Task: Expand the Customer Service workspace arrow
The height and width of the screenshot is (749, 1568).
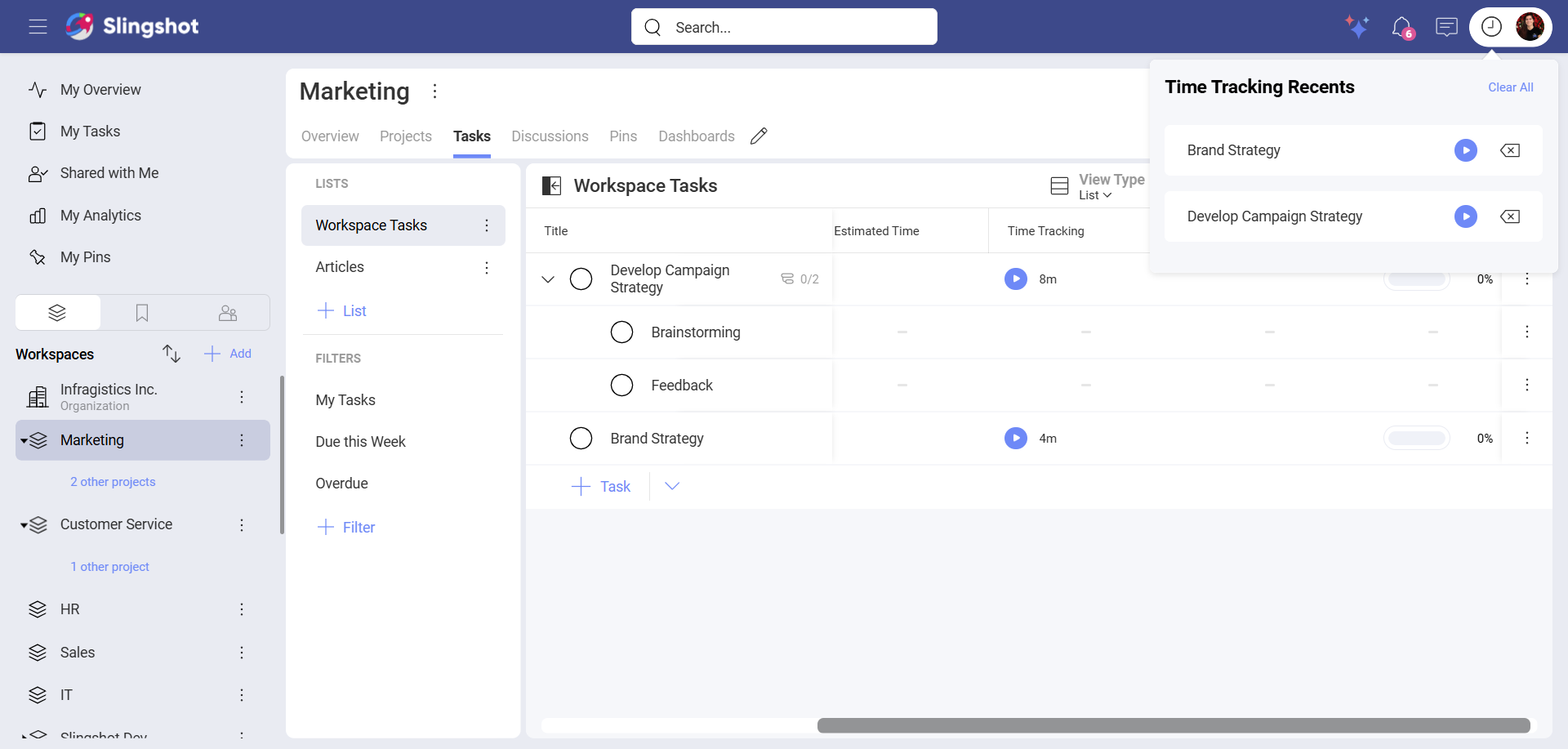Action: [x=24, y=525]
